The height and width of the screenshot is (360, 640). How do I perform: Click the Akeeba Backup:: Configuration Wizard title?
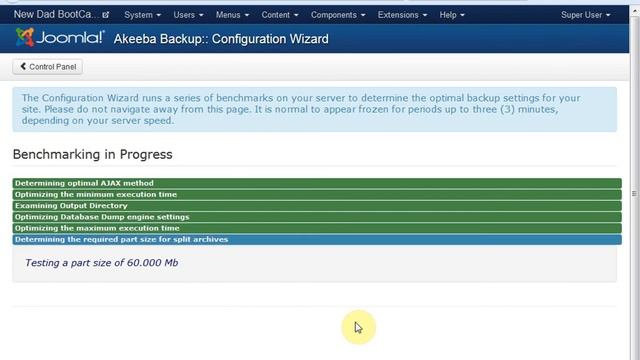pyautogui.click(x=221, y=39)
